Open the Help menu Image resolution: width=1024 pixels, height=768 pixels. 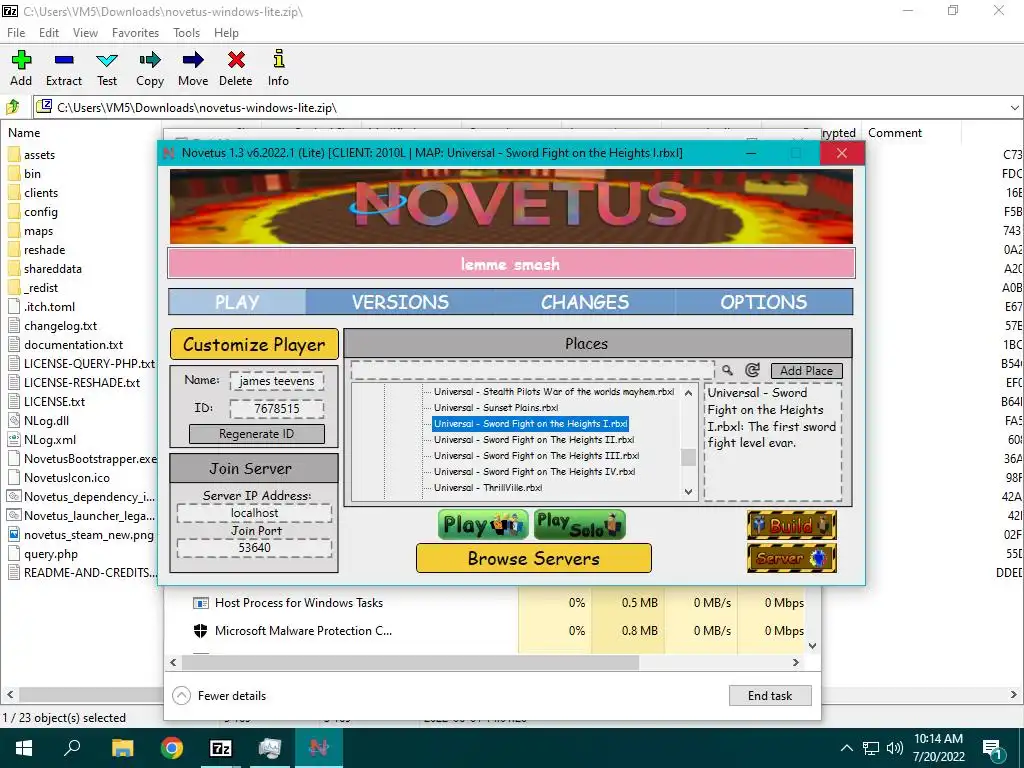pos(226,33)
